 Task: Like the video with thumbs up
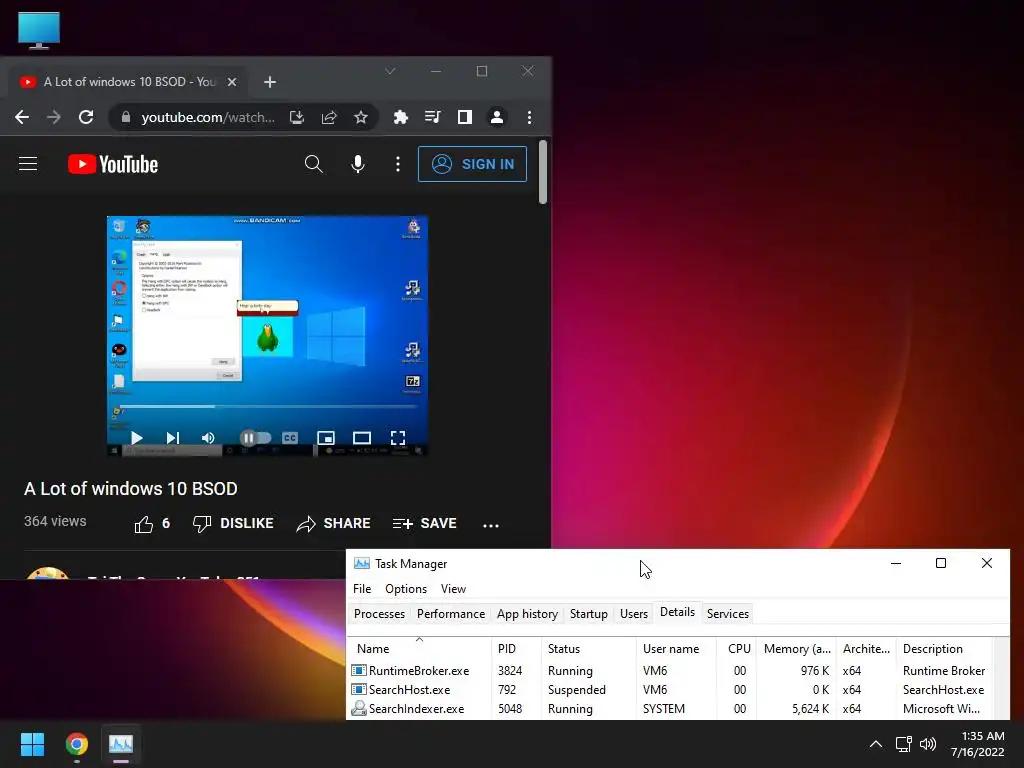(x=152, y=524)
